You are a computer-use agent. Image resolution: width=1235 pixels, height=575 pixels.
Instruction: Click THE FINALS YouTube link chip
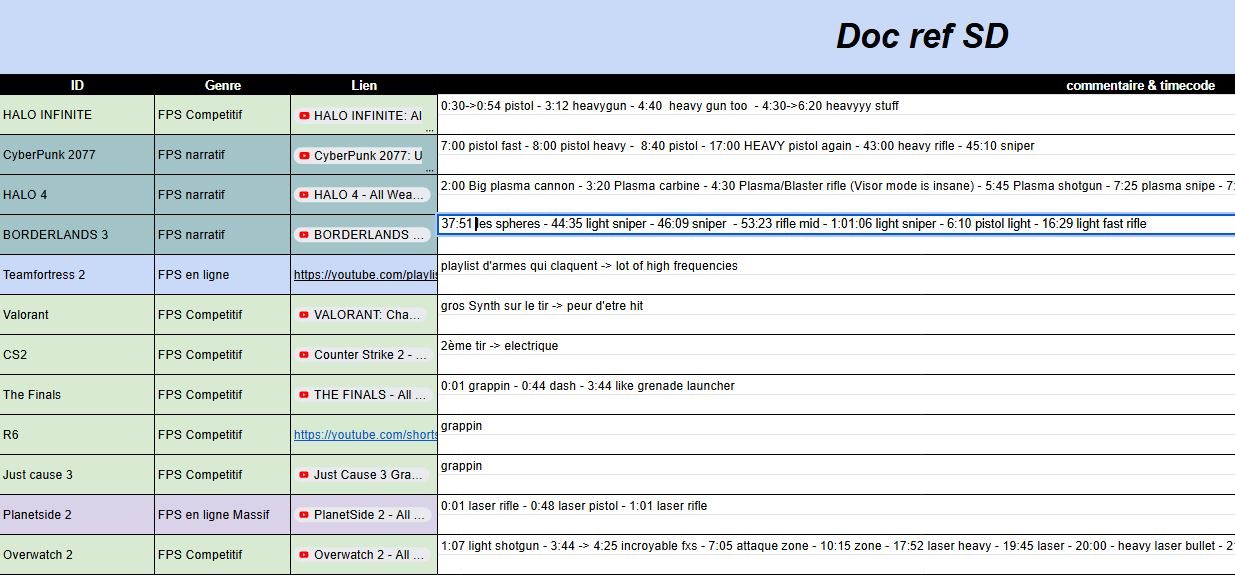[362, 395]
